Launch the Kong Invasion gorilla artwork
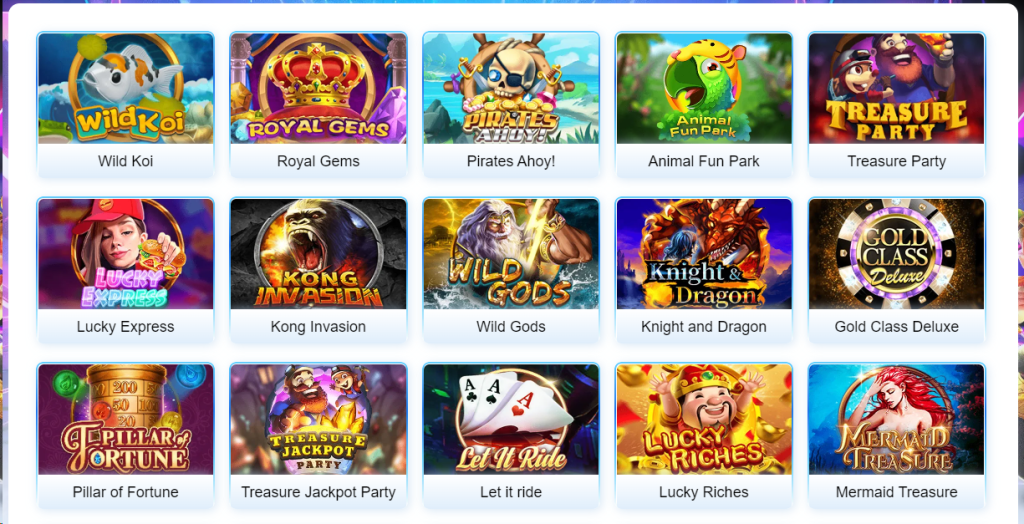This screenshot has height=524, width=1024. pyautogui.click(x=318, y=254)
